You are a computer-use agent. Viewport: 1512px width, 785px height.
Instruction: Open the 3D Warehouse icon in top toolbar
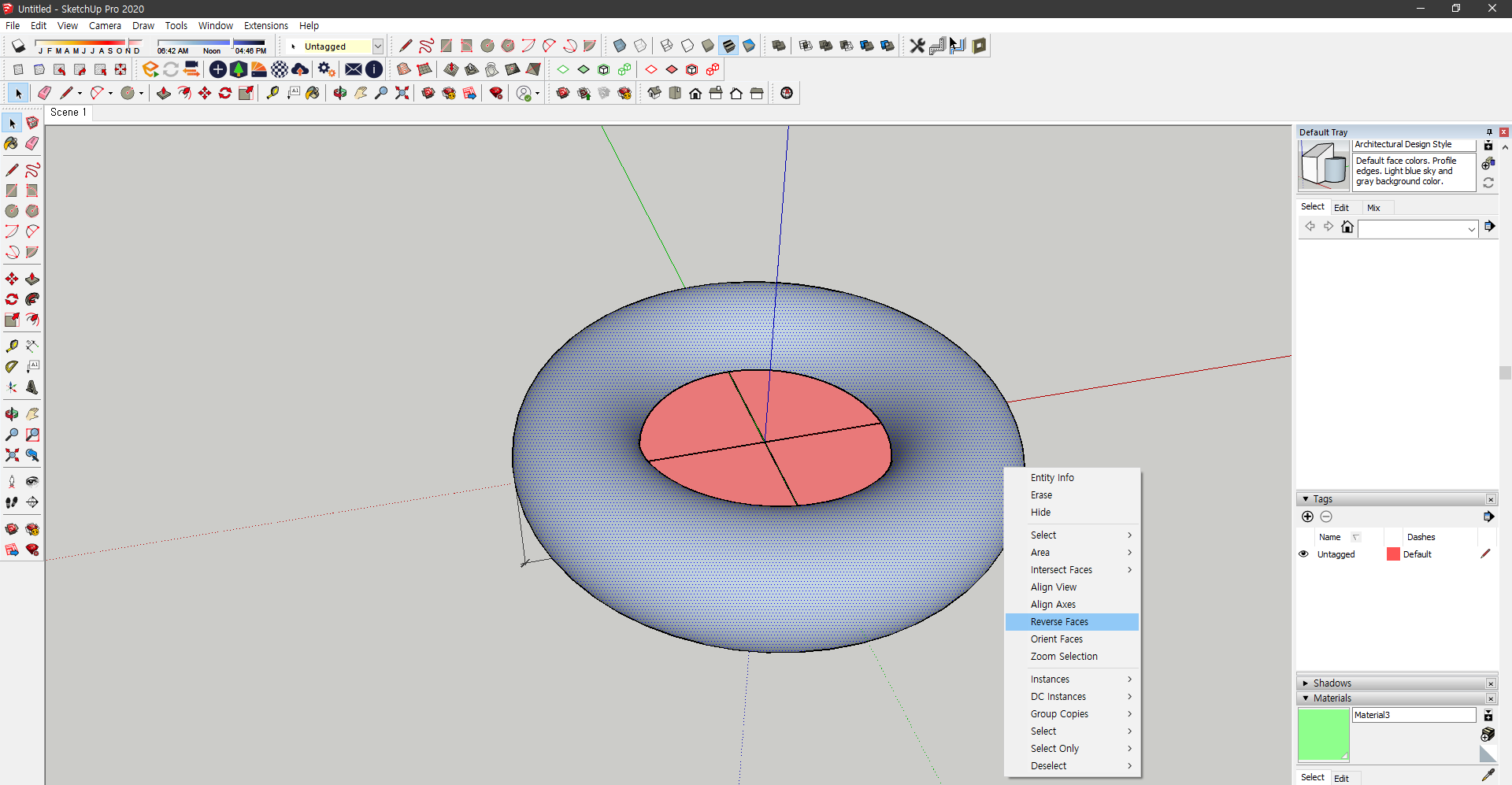coord(428,93)
